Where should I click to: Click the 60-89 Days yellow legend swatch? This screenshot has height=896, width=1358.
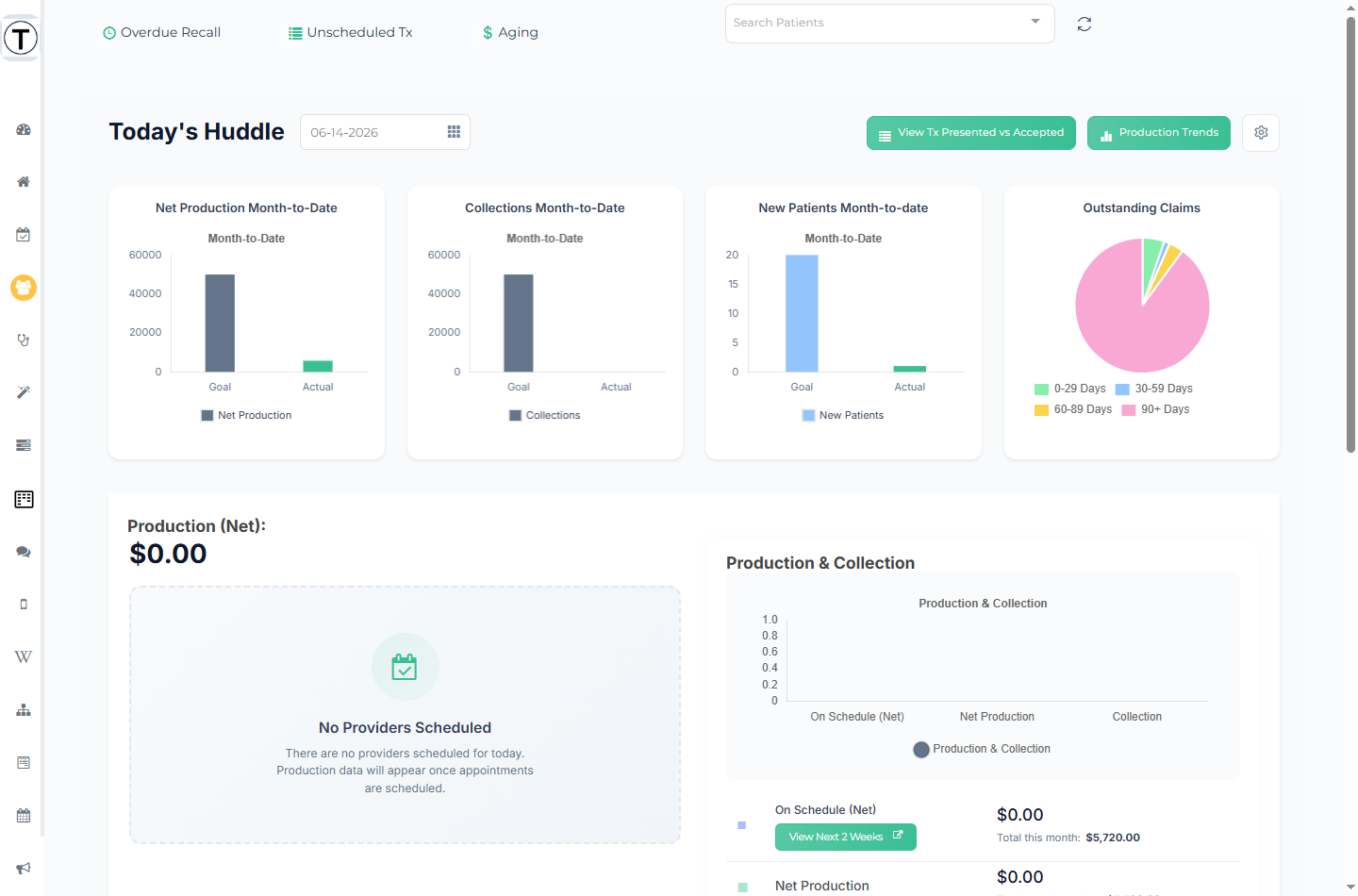coord(1041,410)
